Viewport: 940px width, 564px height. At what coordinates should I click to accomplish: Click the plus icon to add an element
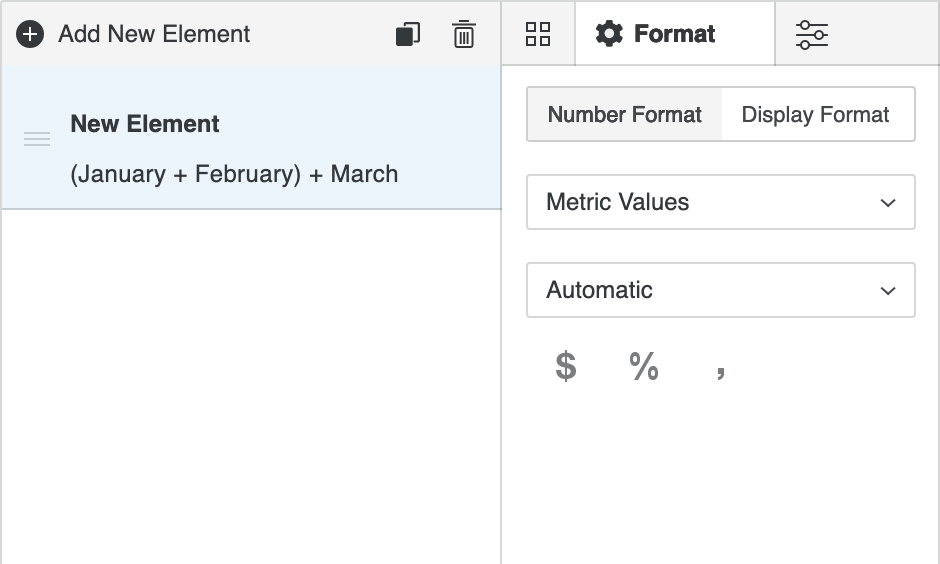[x=30, y=34]
